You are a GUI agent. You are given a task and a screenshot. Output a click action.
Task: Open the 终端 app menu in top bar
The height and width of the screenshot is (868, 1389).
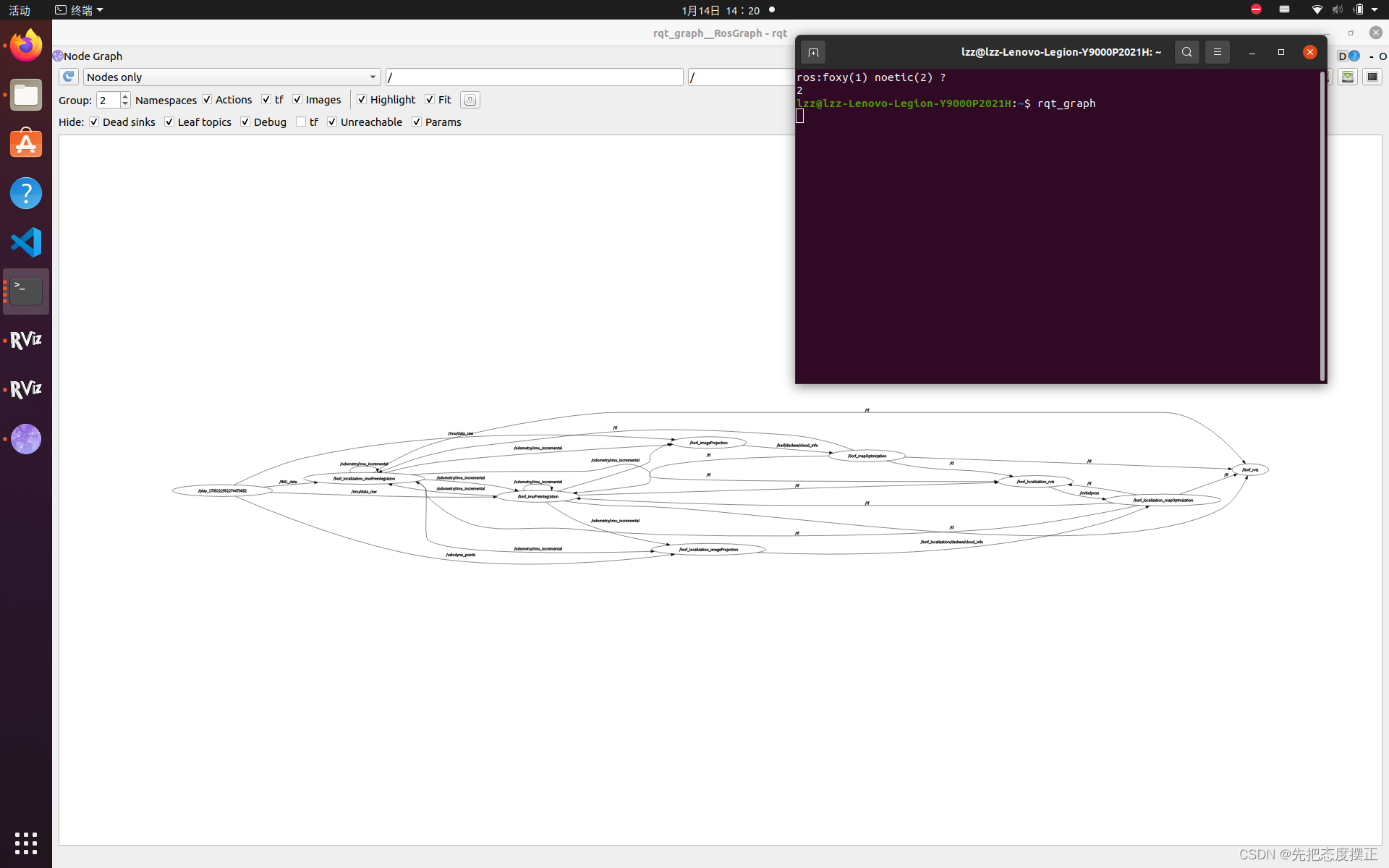80,9
